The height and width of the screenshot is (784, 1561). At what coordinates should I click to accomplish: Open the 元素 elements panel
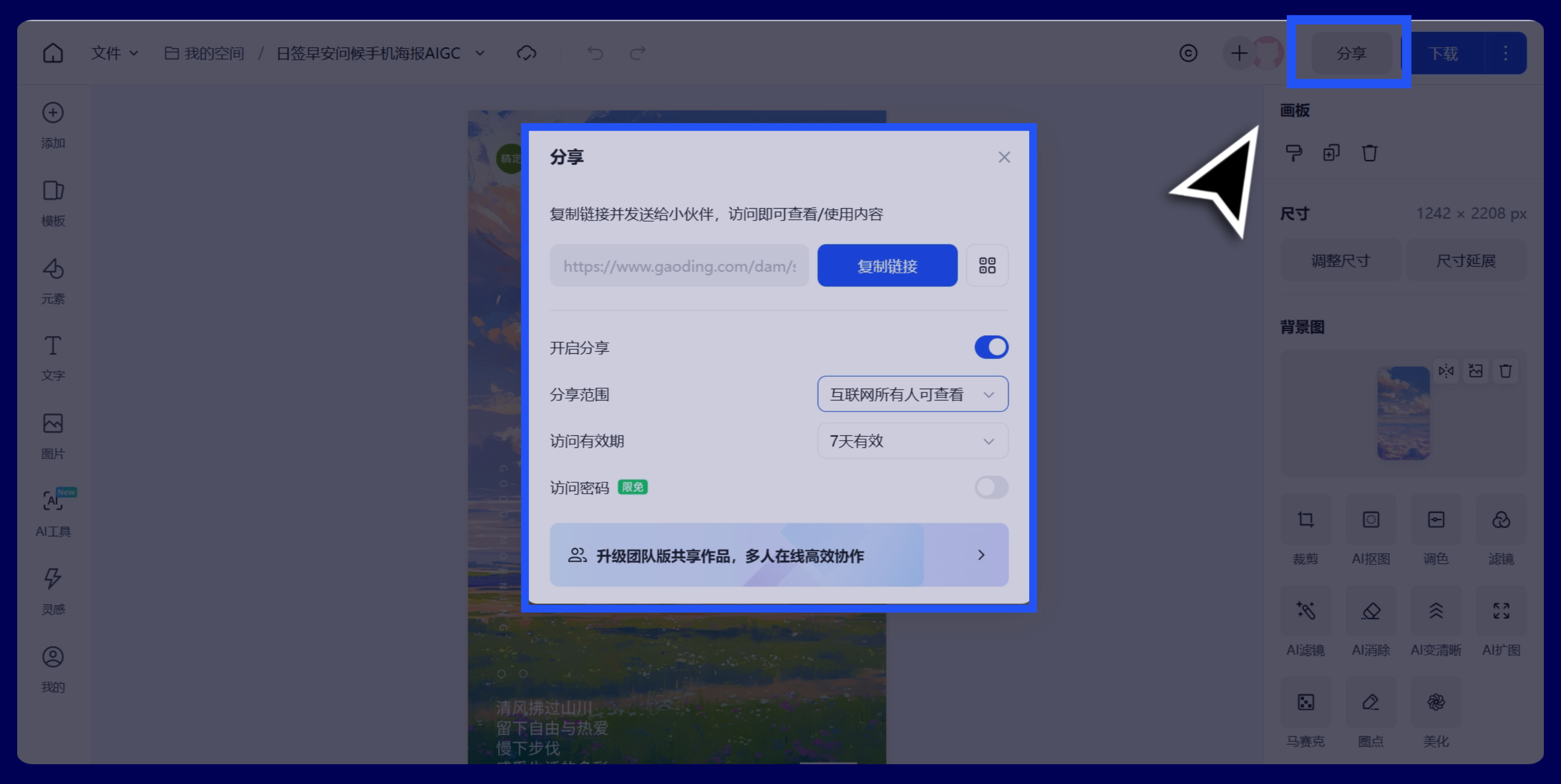coord(53,281)
